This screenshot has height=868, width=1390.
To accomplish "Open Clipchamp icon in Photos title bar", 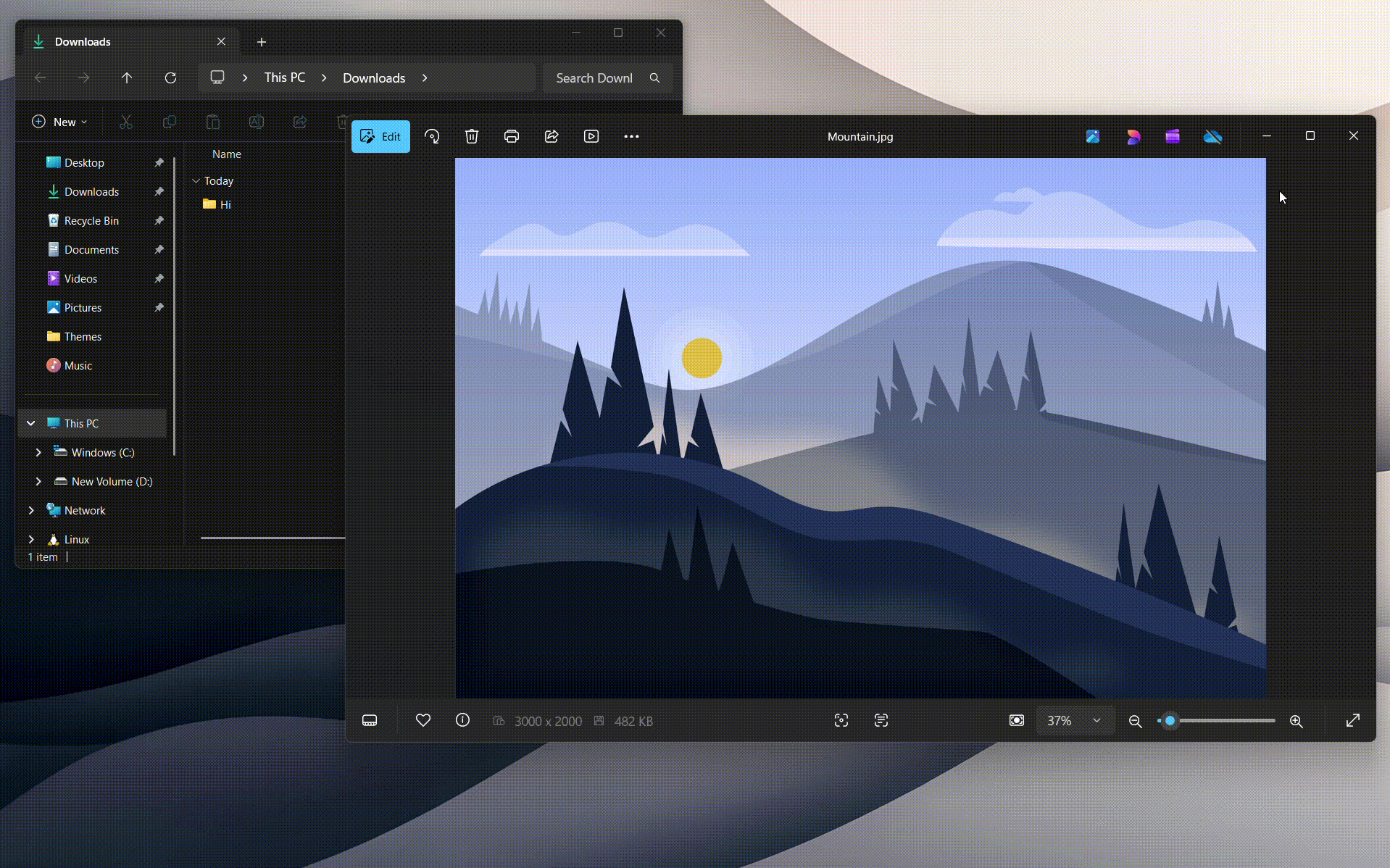I will coord(1173,136).
